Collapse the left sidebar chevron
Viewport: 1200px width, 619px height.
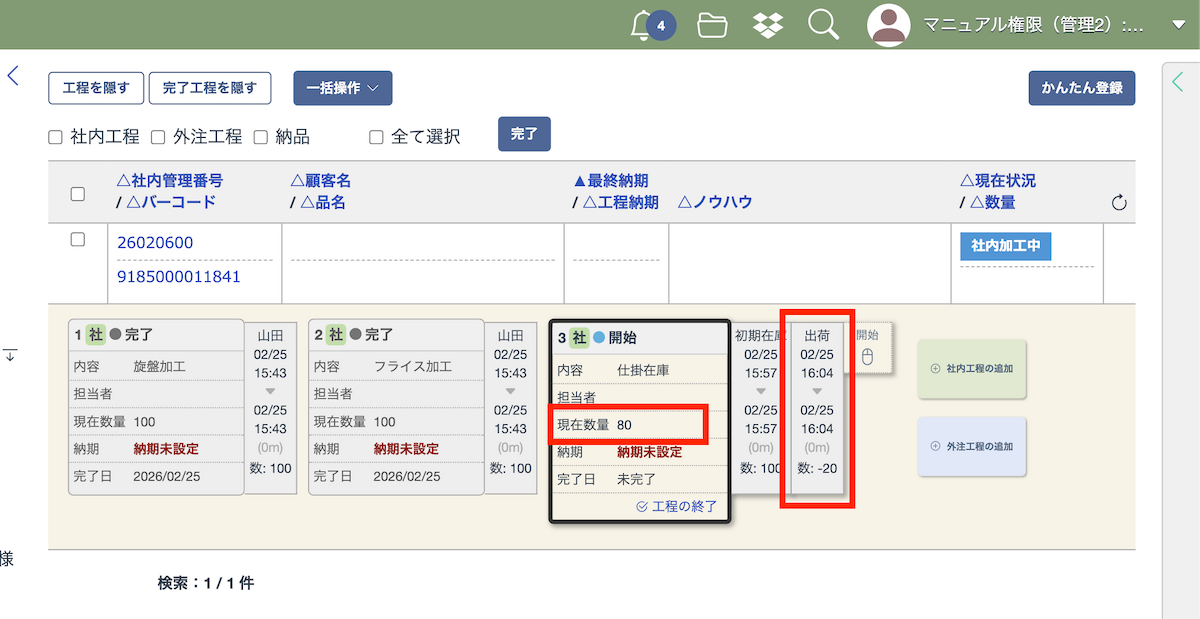tap(13, 76)
